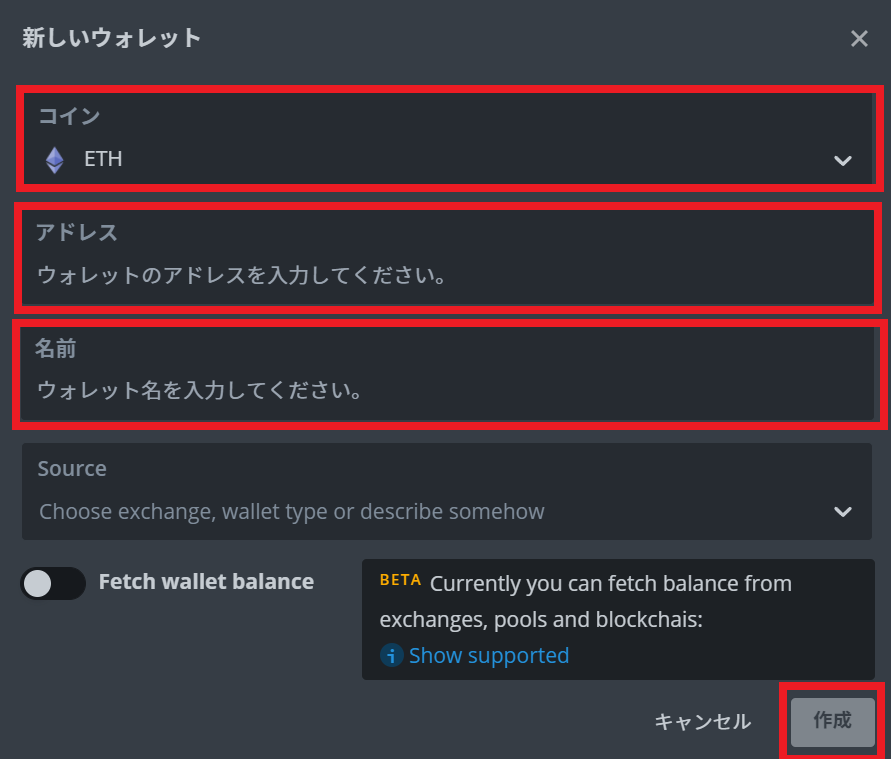Screen dimensions: 891x759
Task: Click the Fetch wallet balance label
Action: click(x=206, y=582)
